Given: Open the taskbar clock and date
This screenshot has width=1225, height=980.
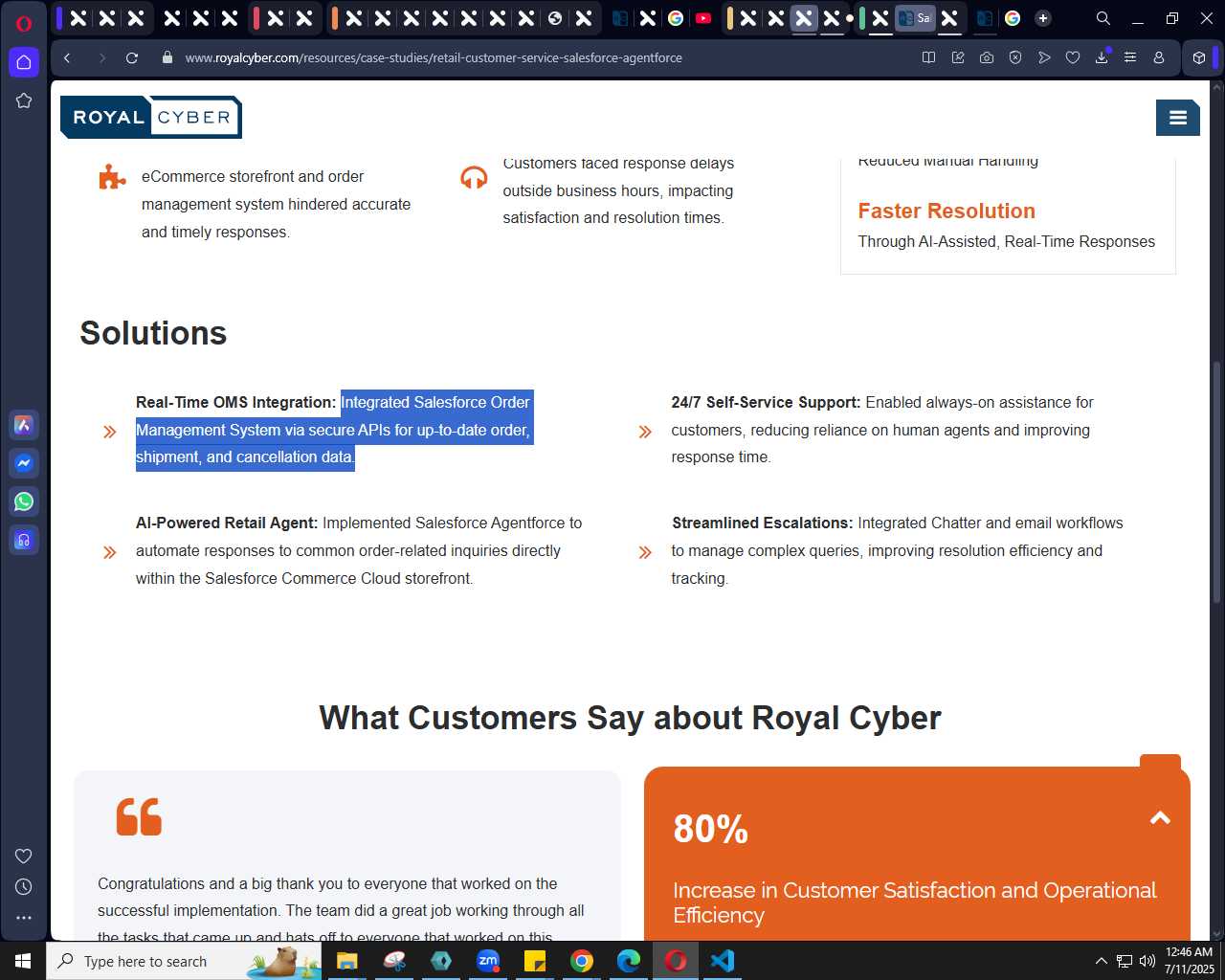Looking at the screenshot, I should [x=1189, y=961].
